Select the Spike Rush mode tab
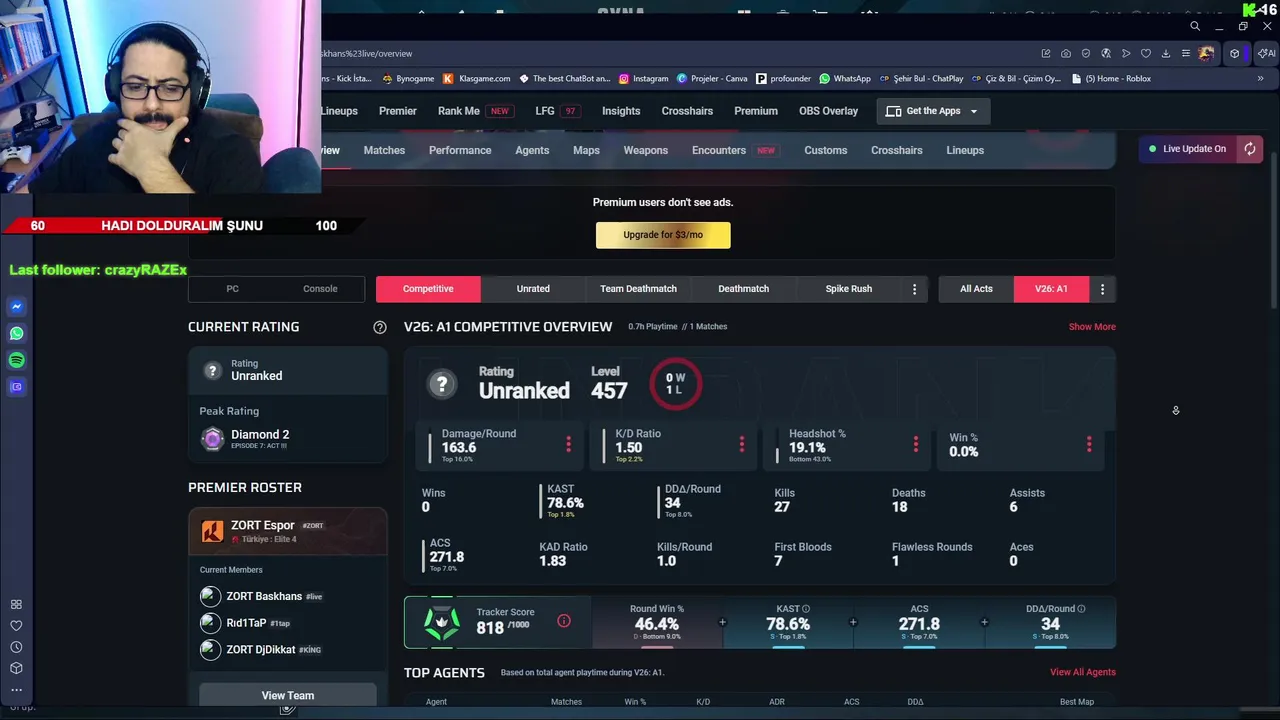 point(848,289)
